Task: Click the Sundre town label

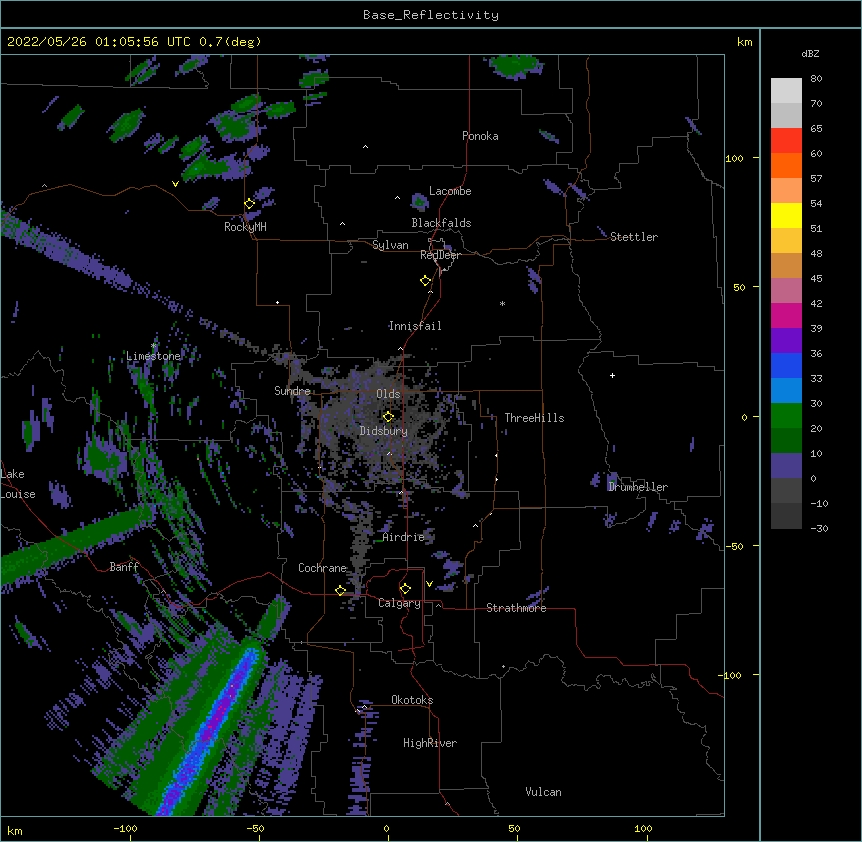Action: coord(292,391)
